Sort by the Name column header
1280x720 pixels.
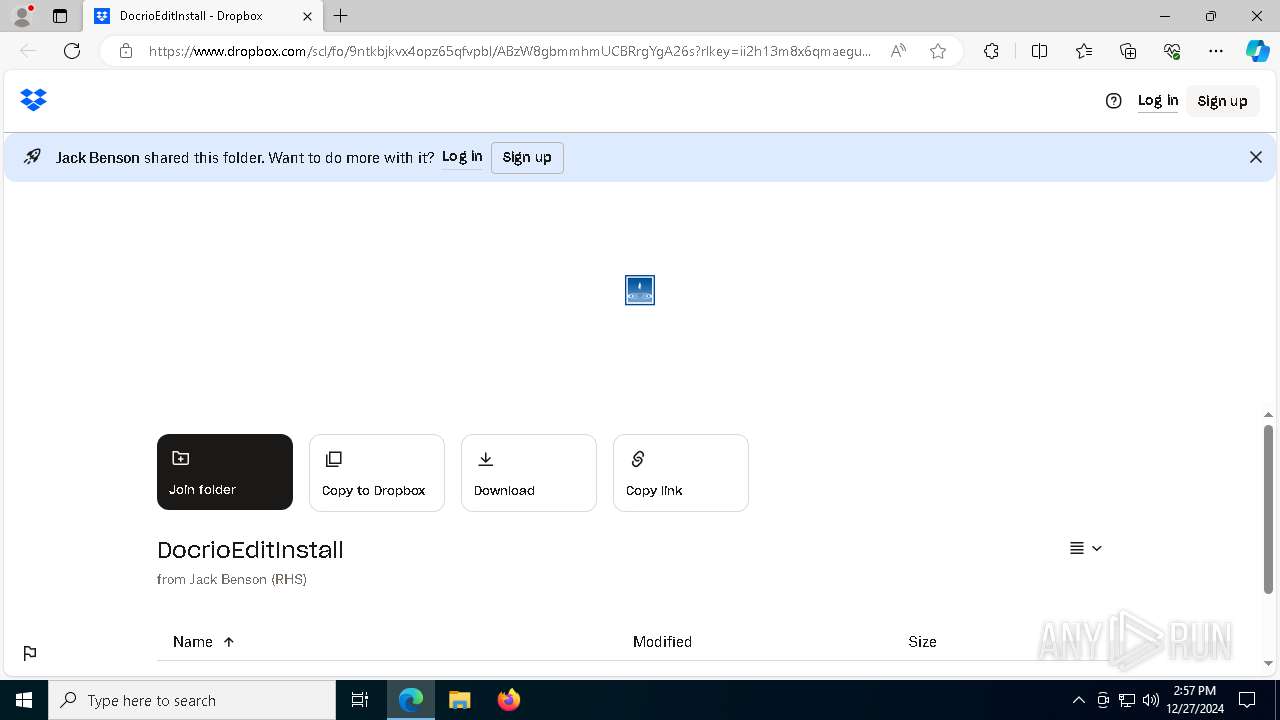pyautogui.click(x=203, y=642)
